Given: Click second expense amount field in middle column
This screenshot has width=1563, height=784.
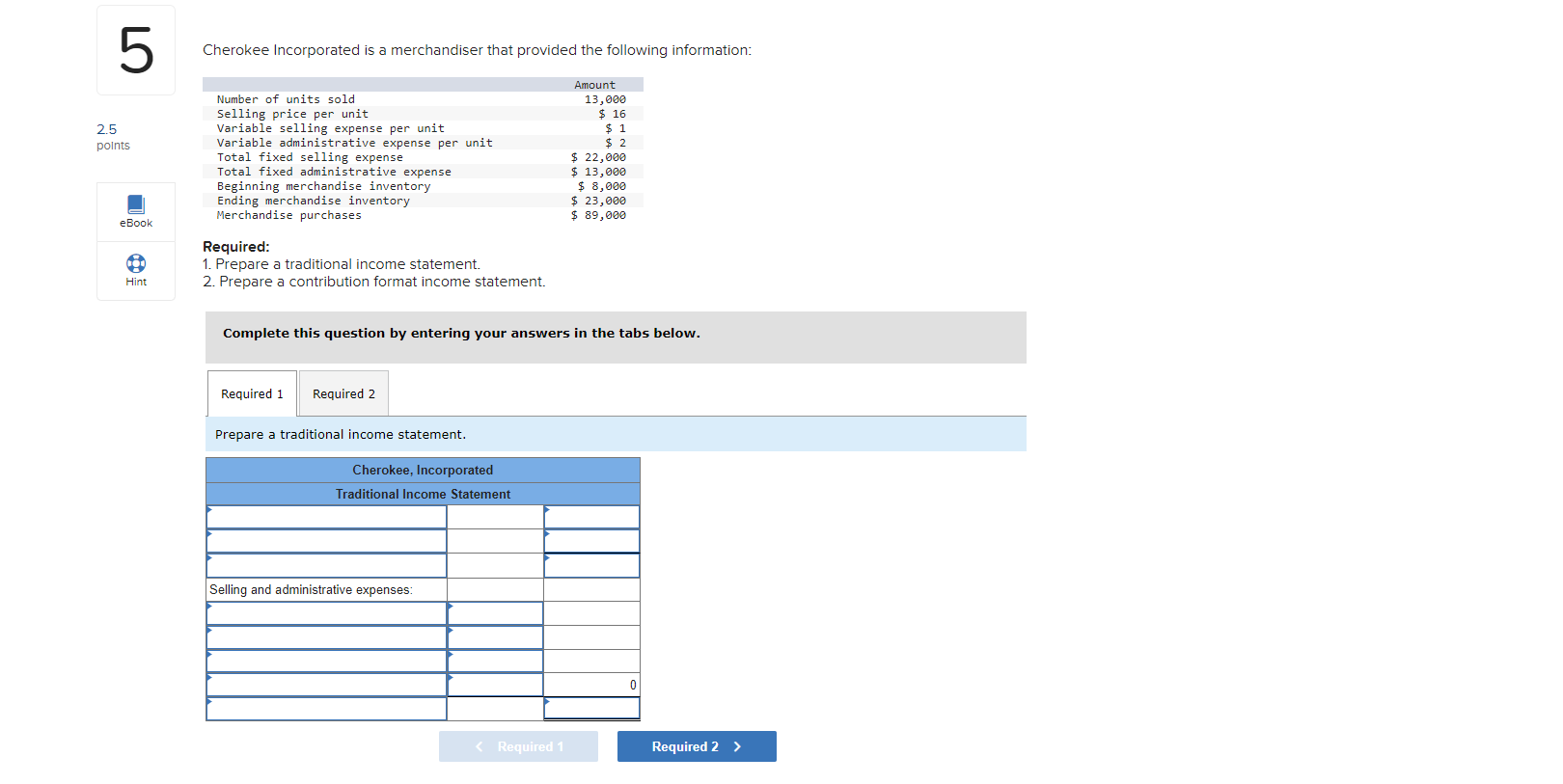Looking at the screenshot, I should click(x=495, y=637).
